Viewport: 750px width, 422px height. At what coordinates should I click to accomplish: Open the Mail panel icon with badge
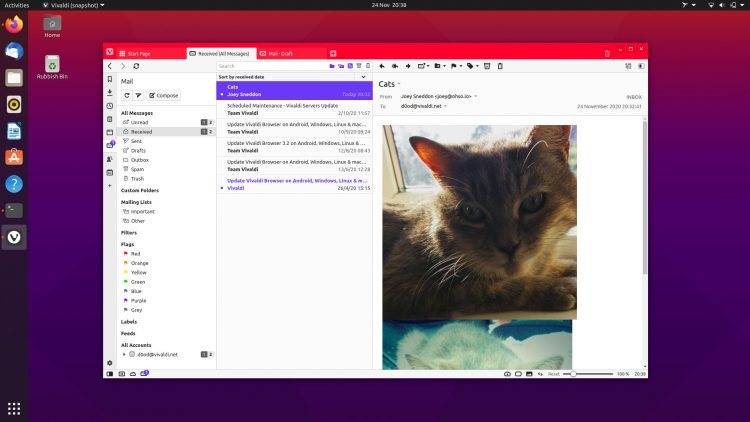click(x=110, y=145)
